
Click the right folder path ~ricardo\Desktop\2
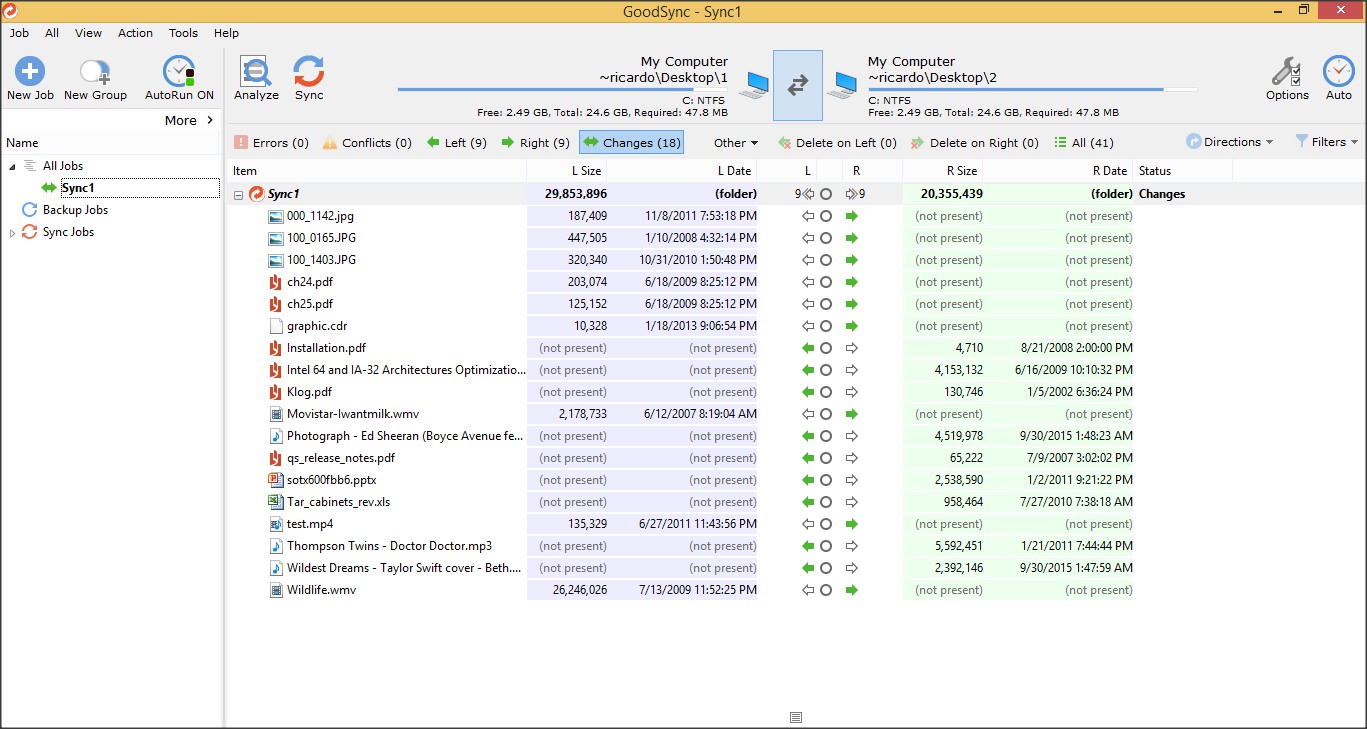pyautogui.click(x=932, y=77)
